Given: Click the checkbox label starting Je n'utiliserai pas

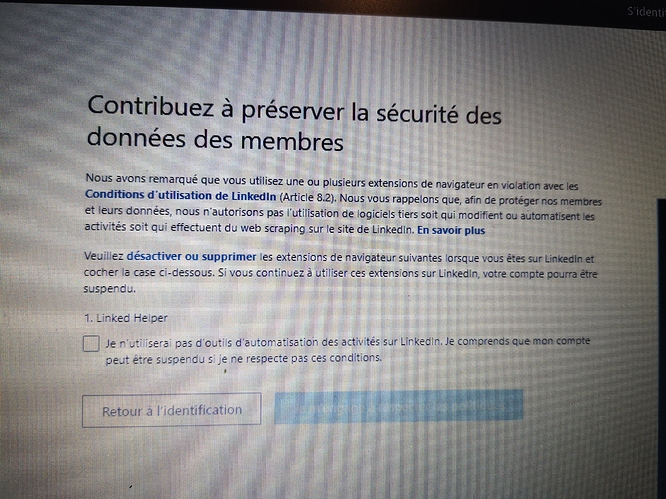Looking at the screenshot, I should point(348,350).
